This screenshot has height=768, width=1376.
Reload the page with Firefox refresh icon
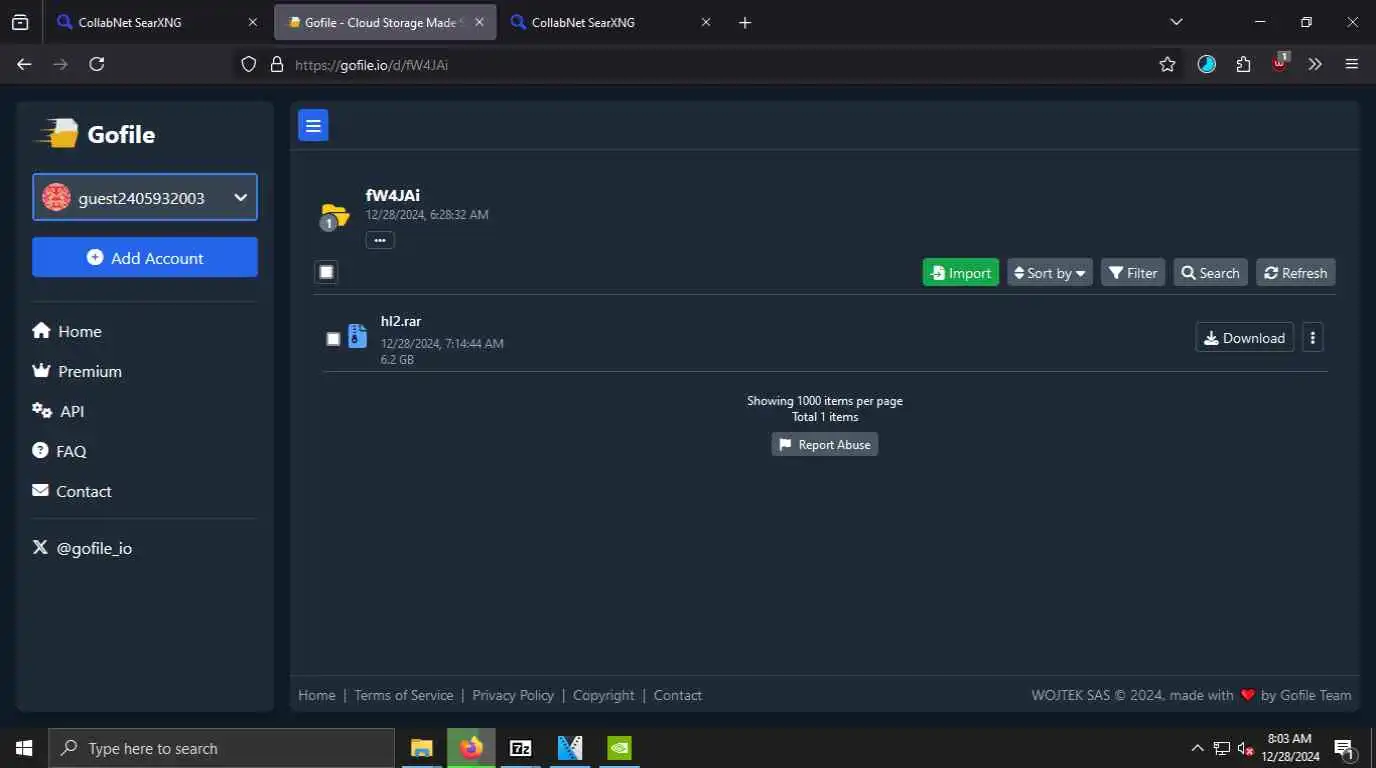click(x=96, y=64)
